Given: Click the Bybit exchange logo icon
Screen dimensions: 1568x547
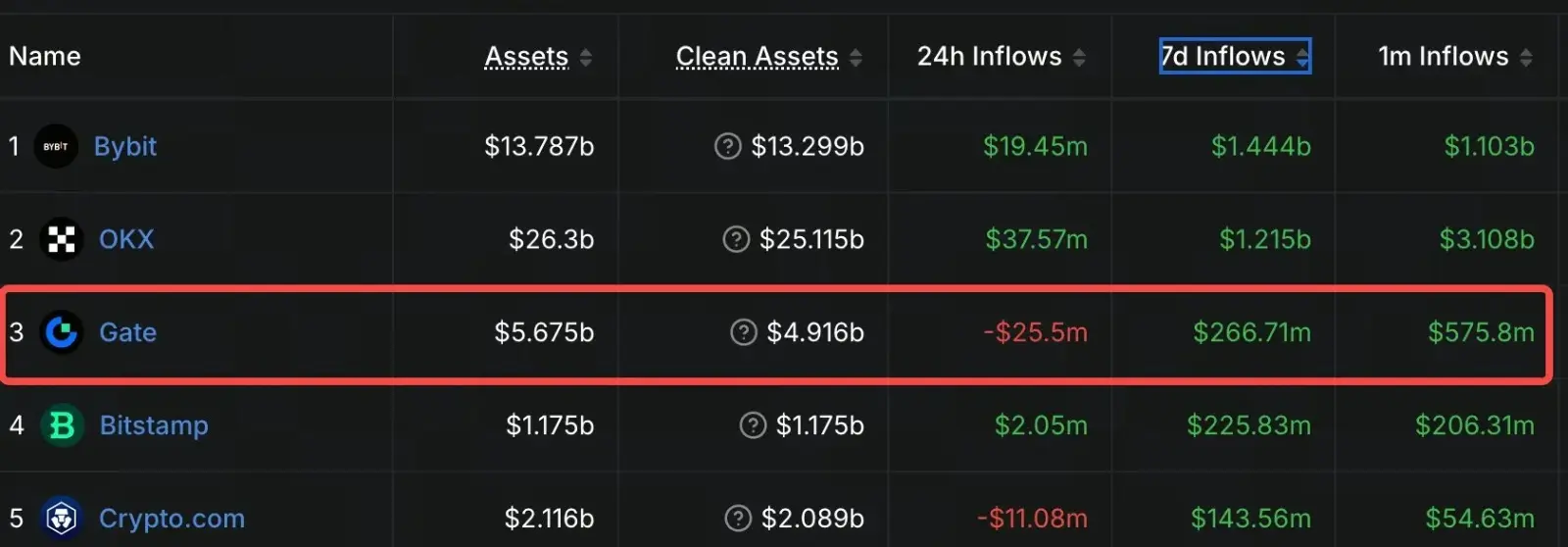Looking at the screenshot, I should (x=56, y=146).
